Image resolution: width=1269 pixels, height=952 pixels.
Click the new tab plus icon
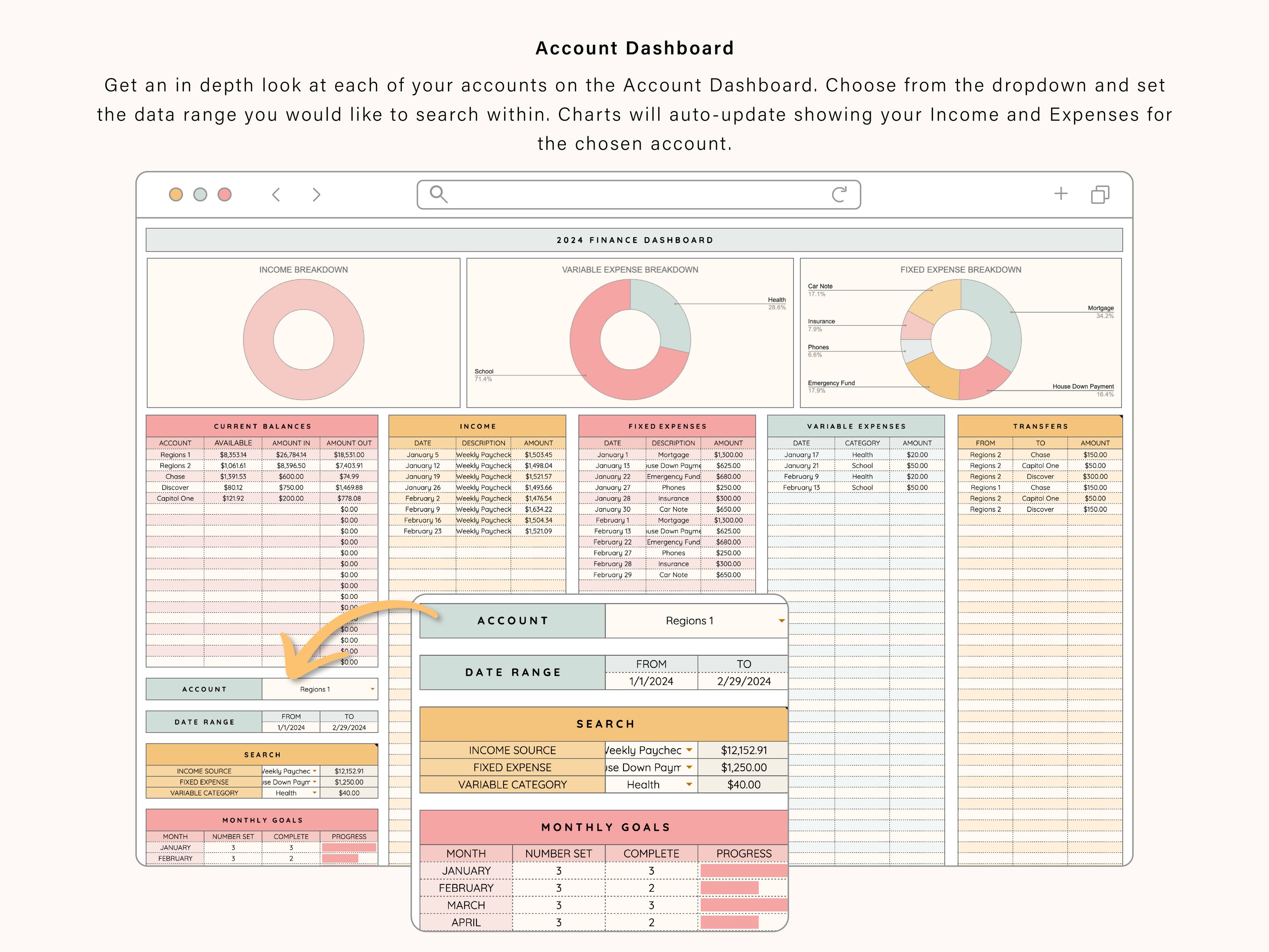pyautogui.click(x=1061, y=194)
